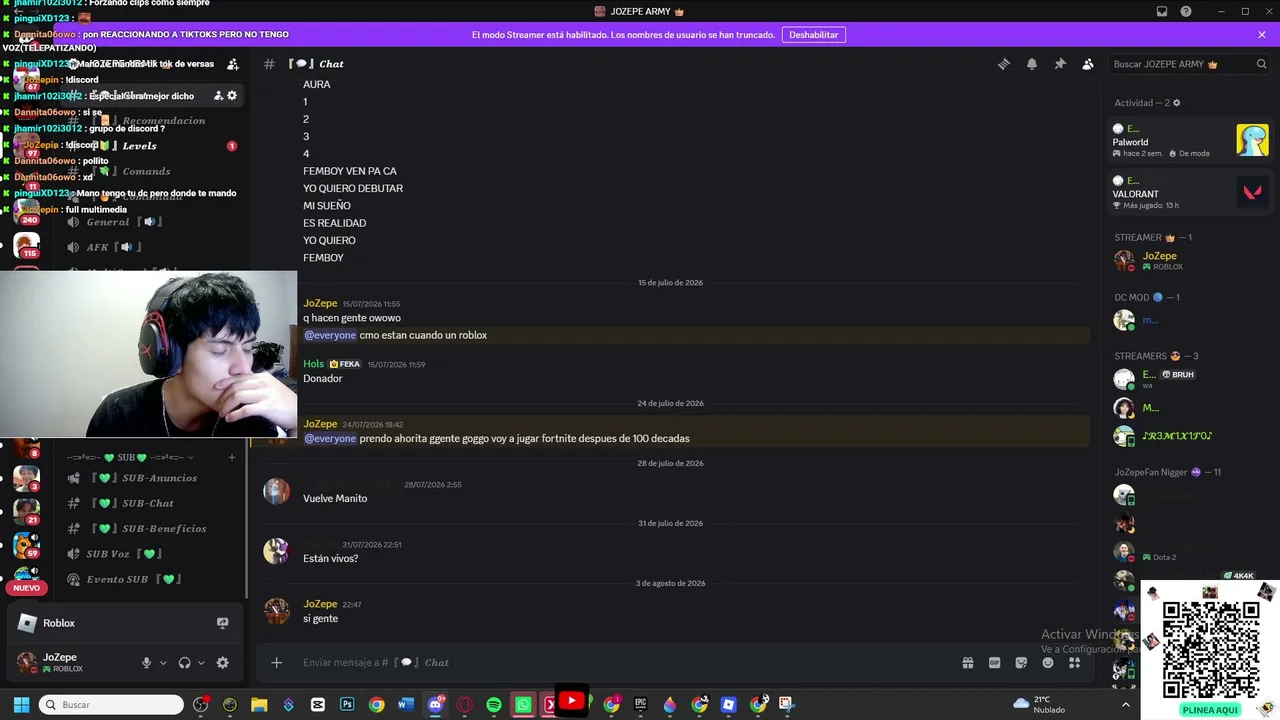Expand the headphones output options arrow

click(201, 663)
